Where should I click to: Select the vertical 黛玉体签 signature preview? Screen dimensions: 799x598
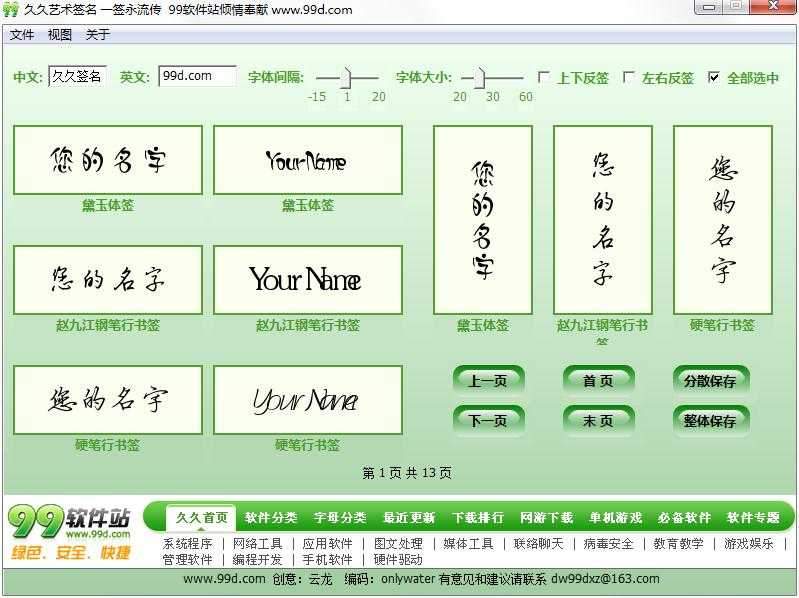pyautogui.click(x=483, y=220)
